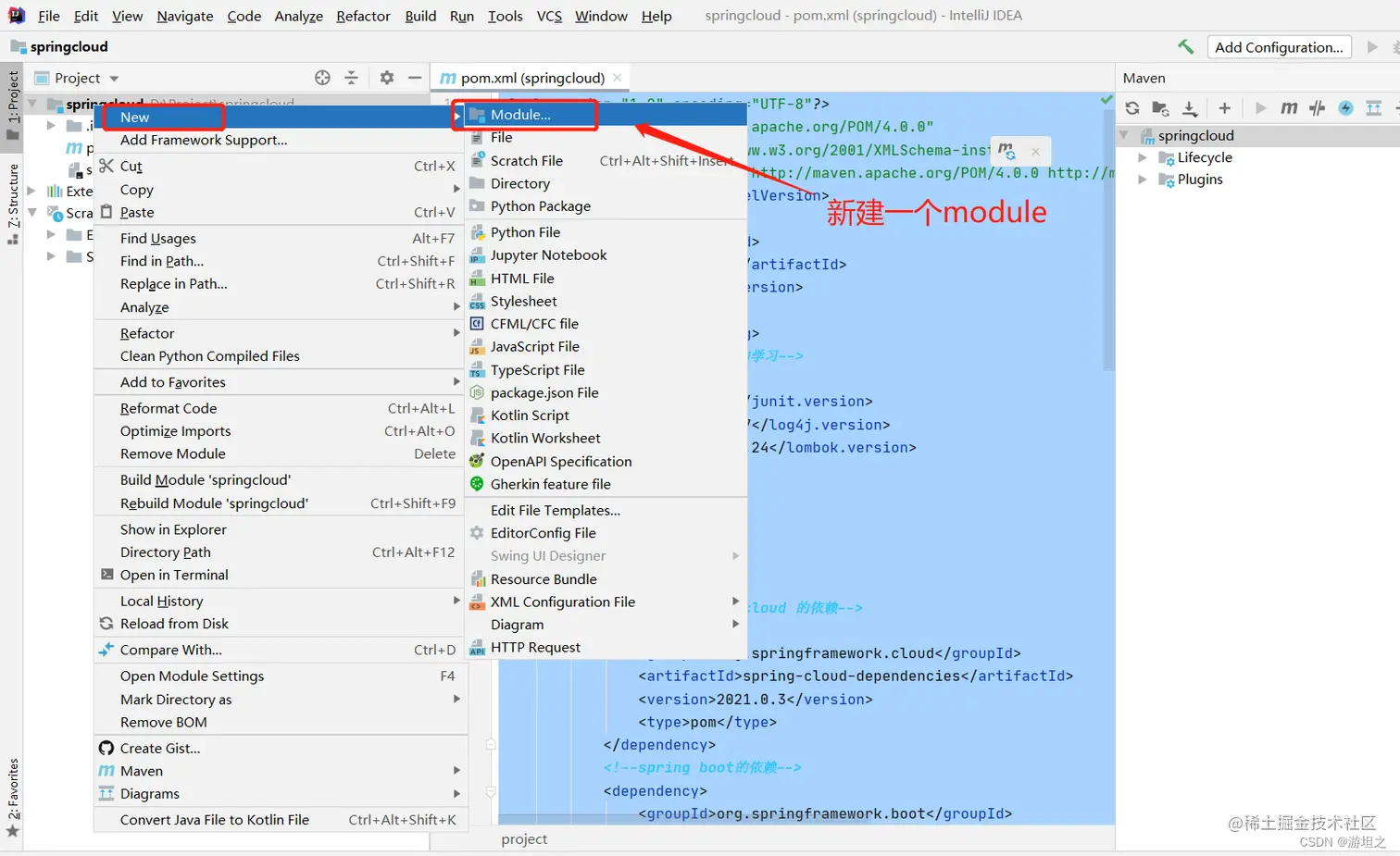Screen dimensions: 1400x856
Task: Toggle Maven offline mode lightning icon
Action: click(1346, 108)
